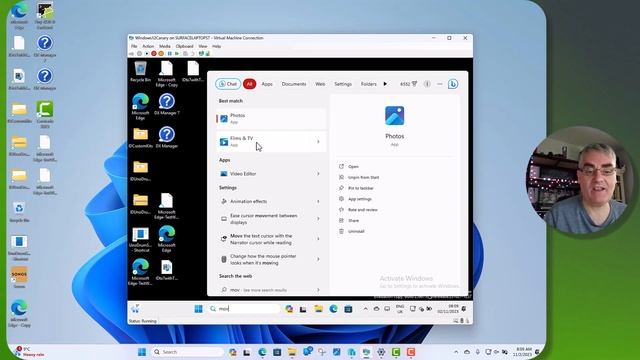Image resolution: width=640 pixels, height=360 pixels.
Task: Open Snipping Tool icon on host taskbar
Action: [x=322, y=352]
